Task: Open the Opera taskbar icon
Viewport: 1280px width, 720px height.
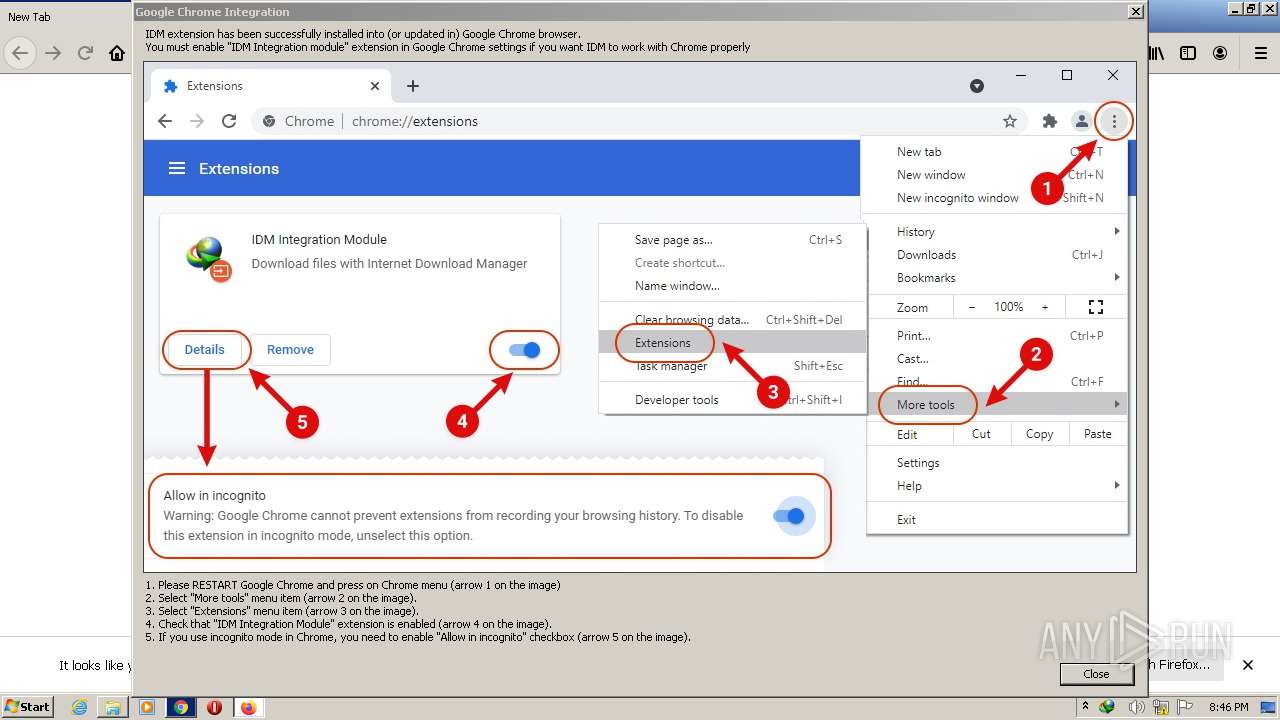Action: tap(214, 707)
